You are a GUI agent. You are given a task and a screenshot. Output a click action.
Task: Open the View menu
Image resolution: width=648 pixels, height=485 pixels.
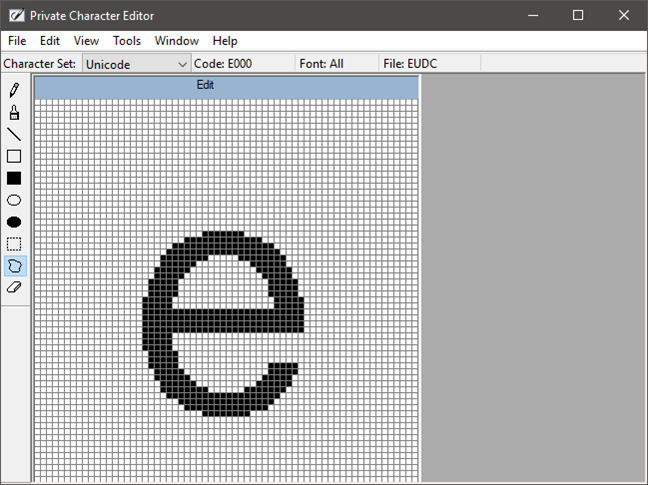click(x=86, y=41)
